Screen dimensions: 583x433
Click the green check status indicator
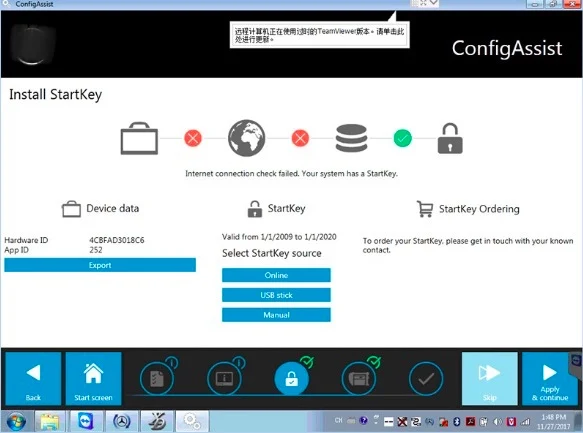point(403,138)
